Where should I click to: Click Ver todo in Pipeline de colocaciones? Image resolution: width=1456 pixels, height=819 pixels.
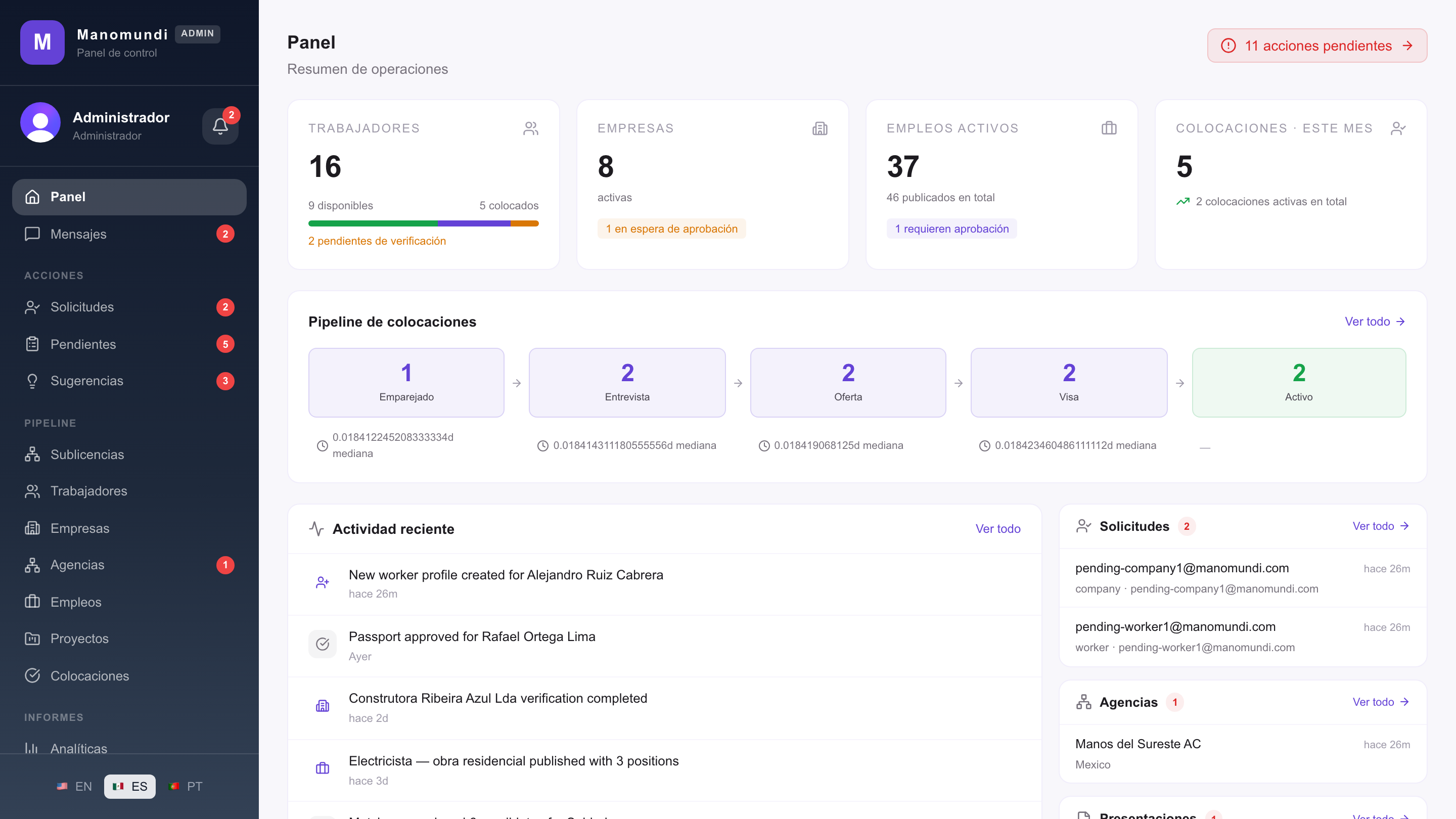pos(1375,322)
